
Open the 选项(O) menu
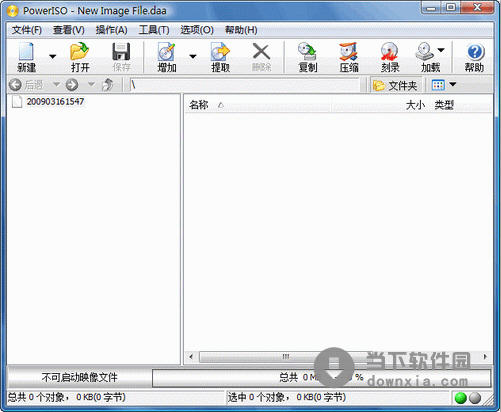coord(197,30)
